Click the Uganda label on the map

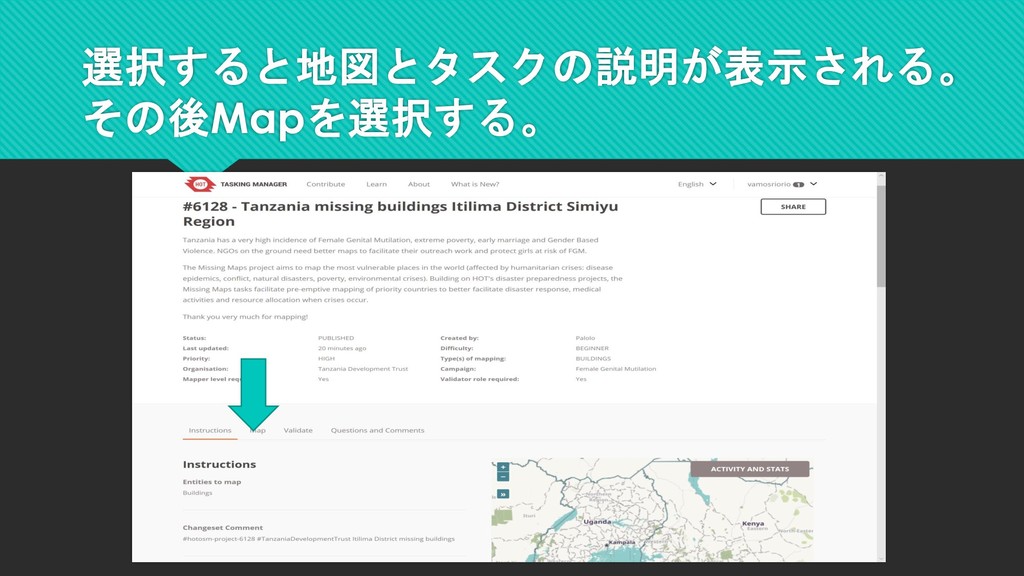coord(597,522)
